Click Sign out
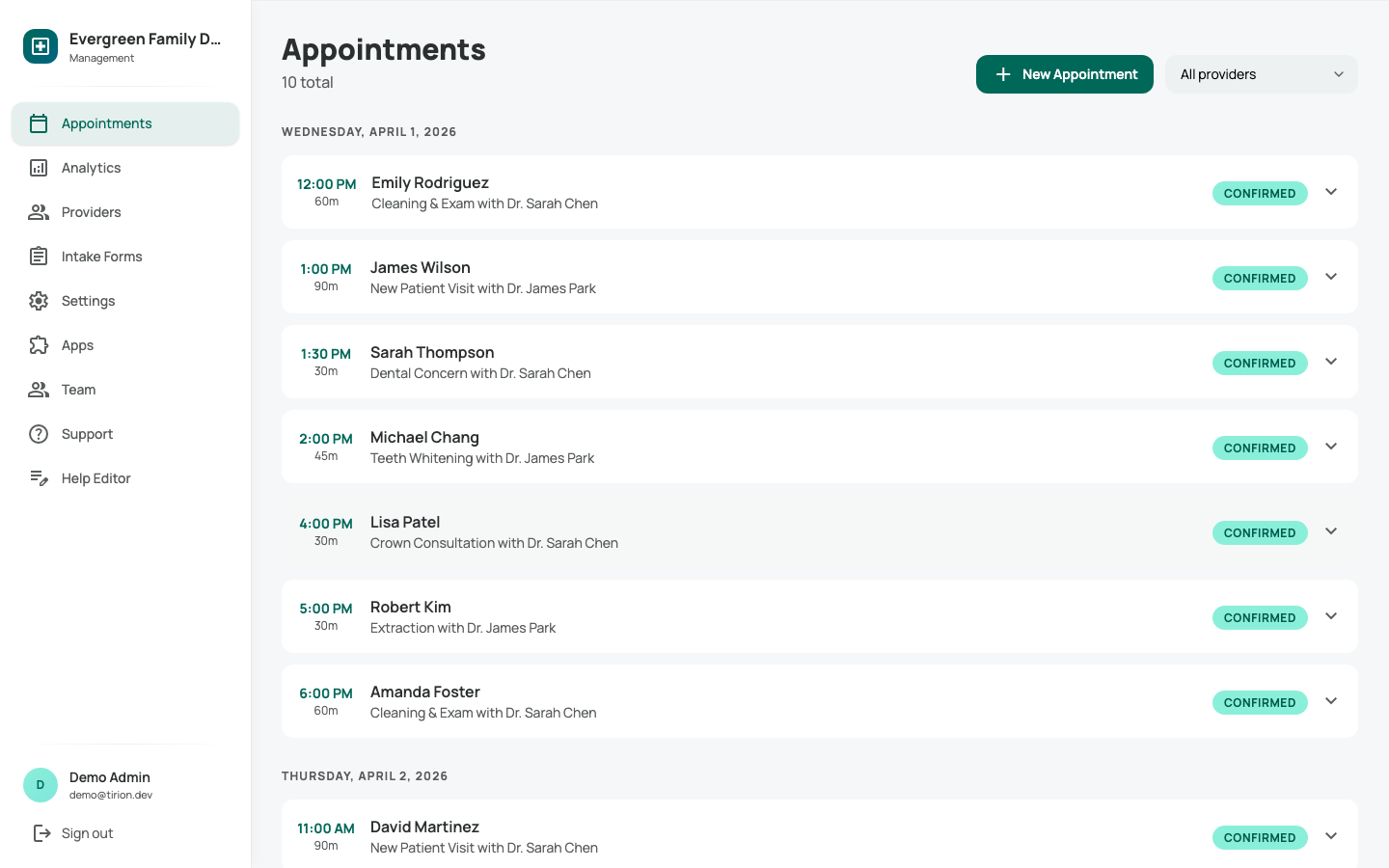Screen dimensions: 1389x868 (x=87, y=832)
